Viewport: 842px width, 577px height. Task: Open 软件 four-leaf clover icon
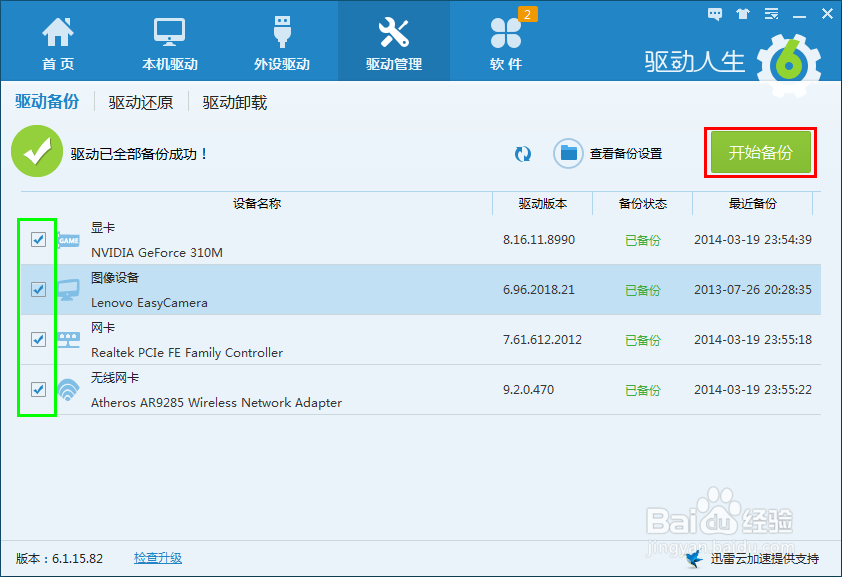pyautogui.click(x=505, y=33)
